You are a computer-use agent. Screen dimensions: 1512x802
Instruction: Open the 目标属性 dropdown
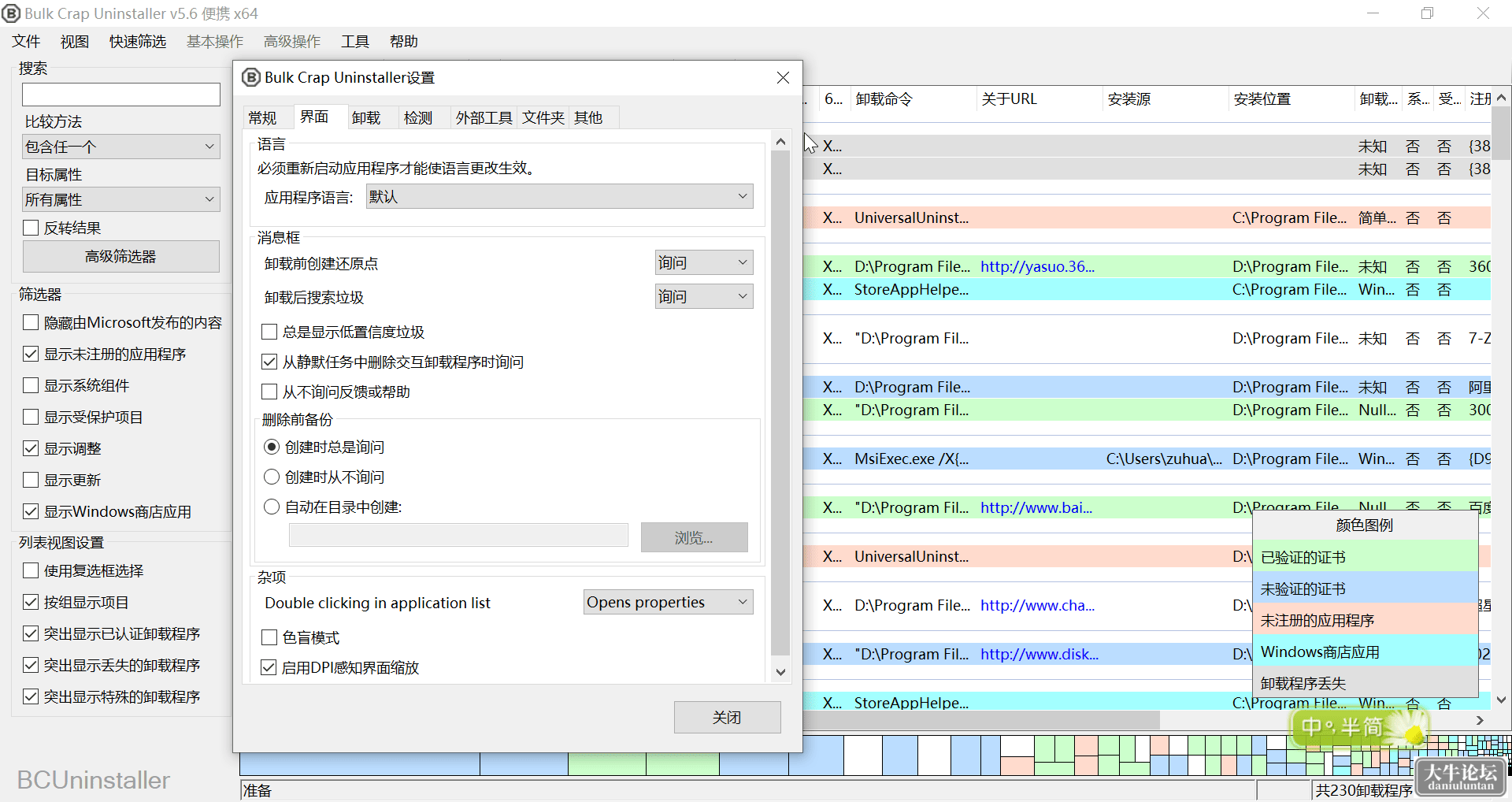click(x=121, y=199)
